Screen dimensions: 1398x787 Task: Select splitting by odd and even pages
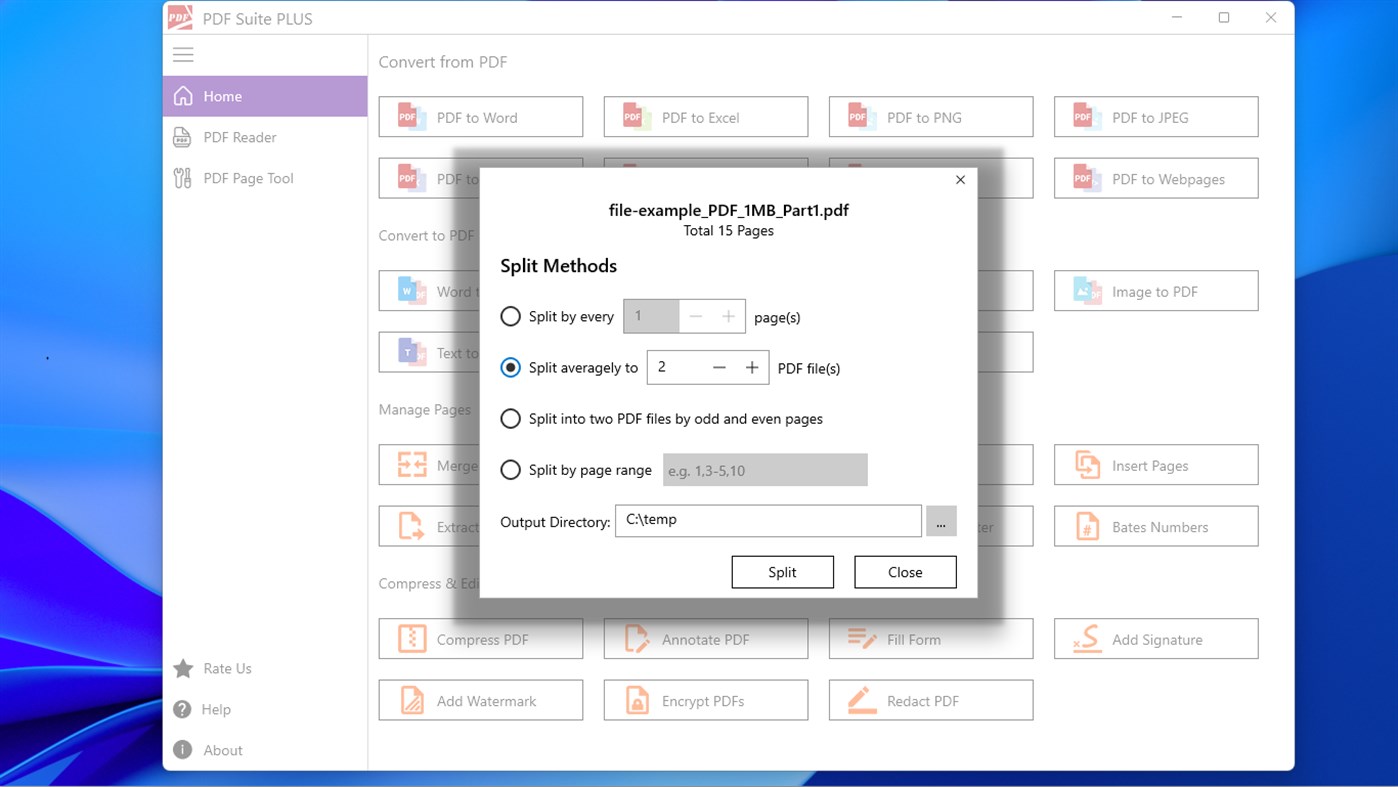click(x=510, y=419)
